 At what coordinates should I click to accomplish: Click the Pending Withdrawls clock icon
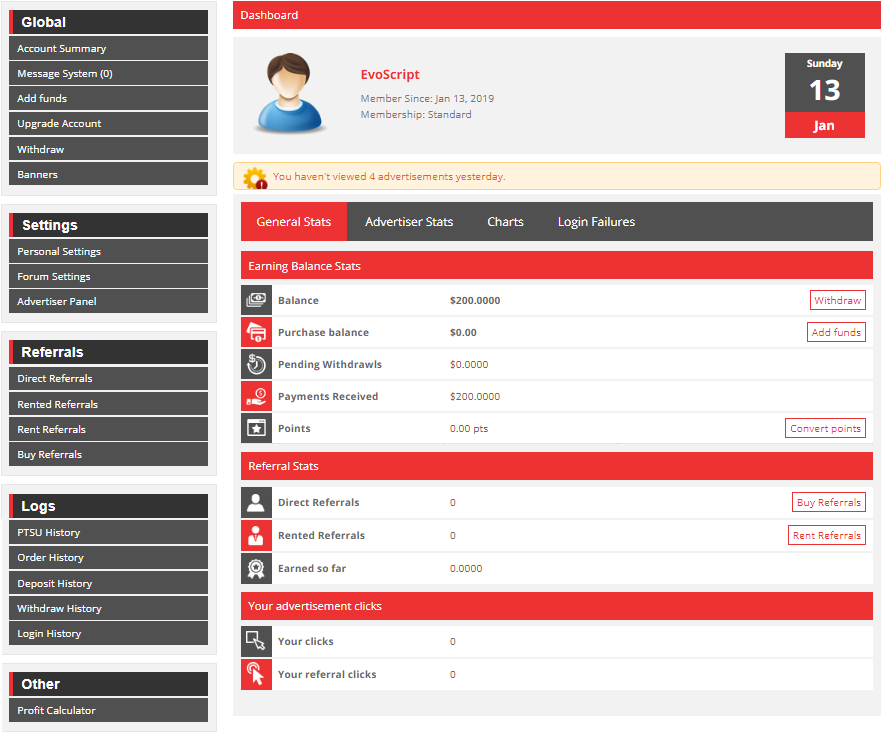tap(256, 364)
